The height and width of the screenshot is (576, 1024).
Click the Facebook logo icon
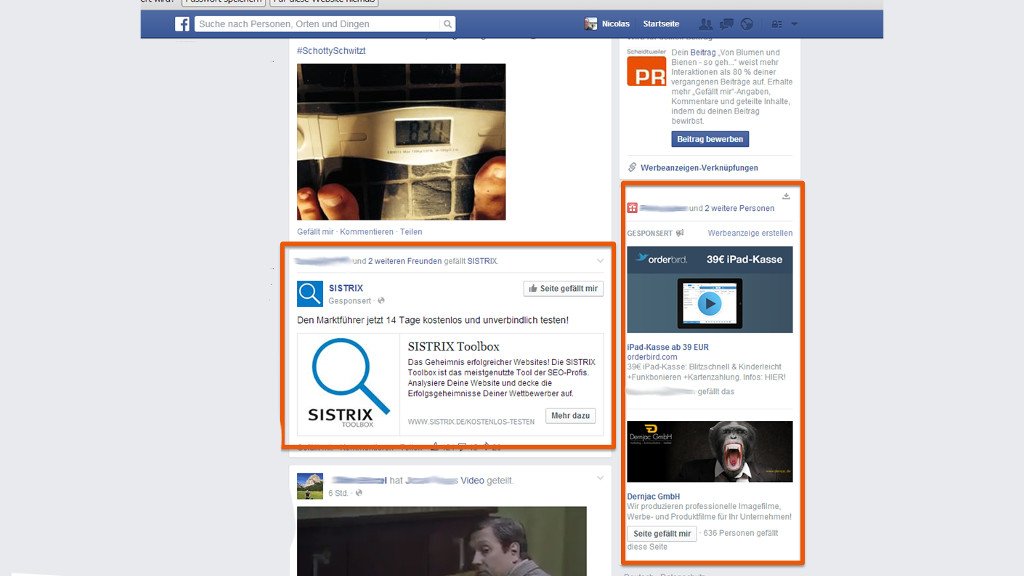[x=182, y=24]
